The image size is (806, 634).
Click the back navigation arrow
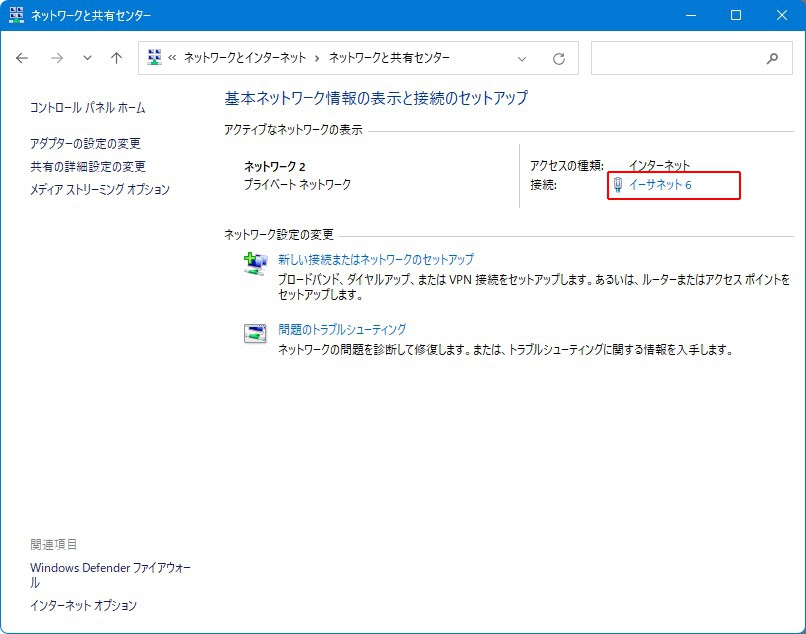[23, 59]
